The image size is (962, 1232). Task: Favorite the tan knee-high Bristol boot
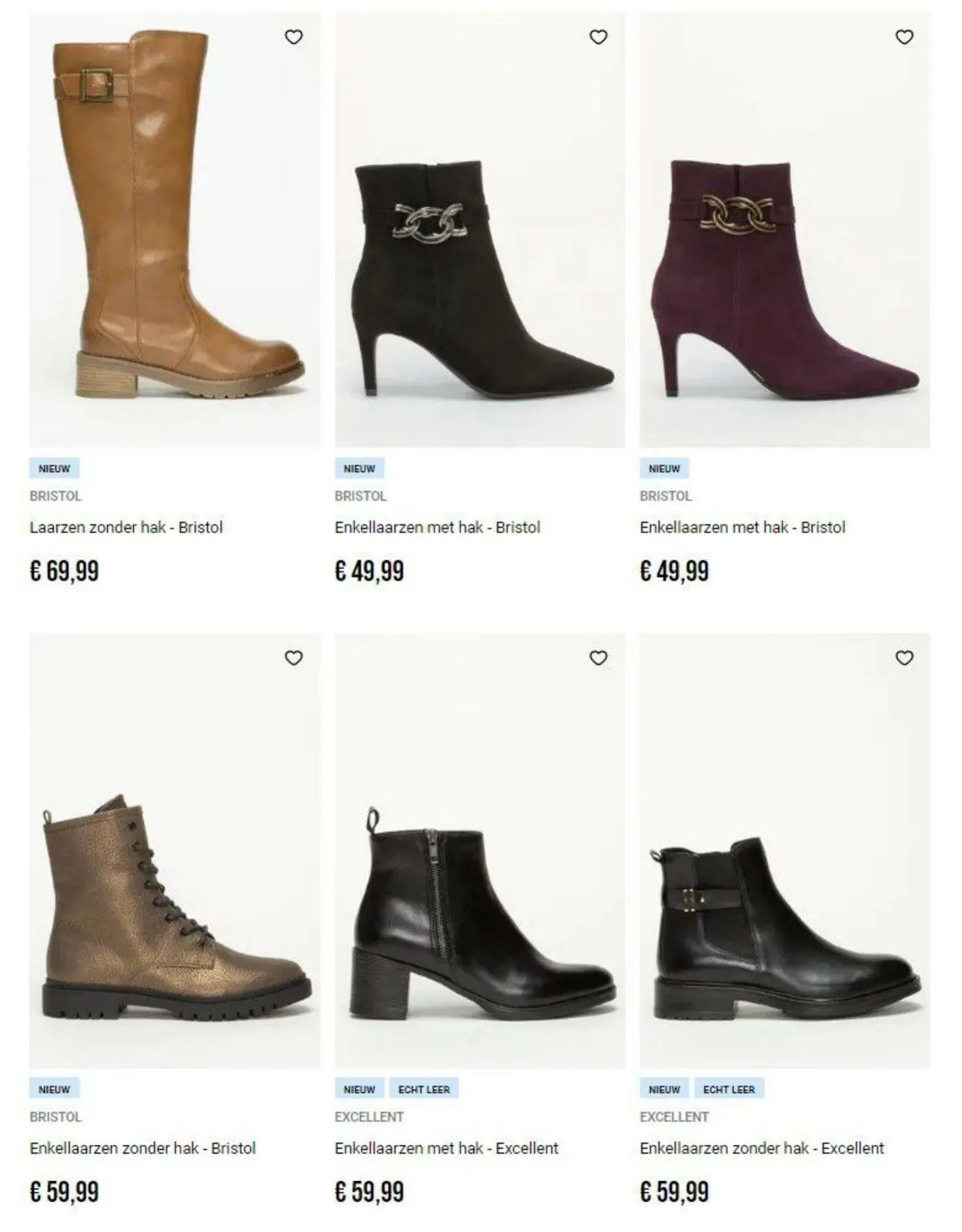[x=294, y=37]
